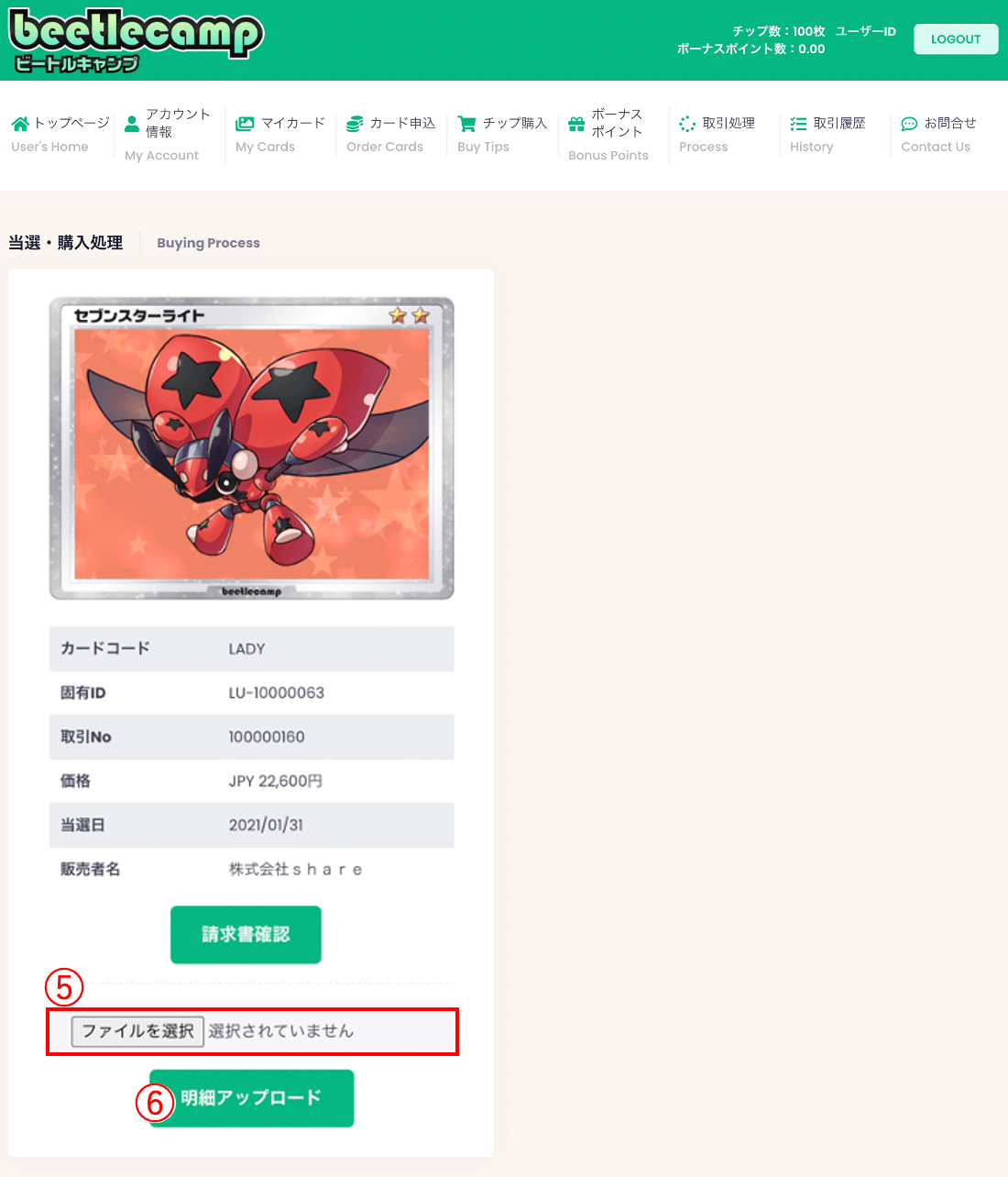
Task: Click the list icon for 取引履歴
Action: 798,124
